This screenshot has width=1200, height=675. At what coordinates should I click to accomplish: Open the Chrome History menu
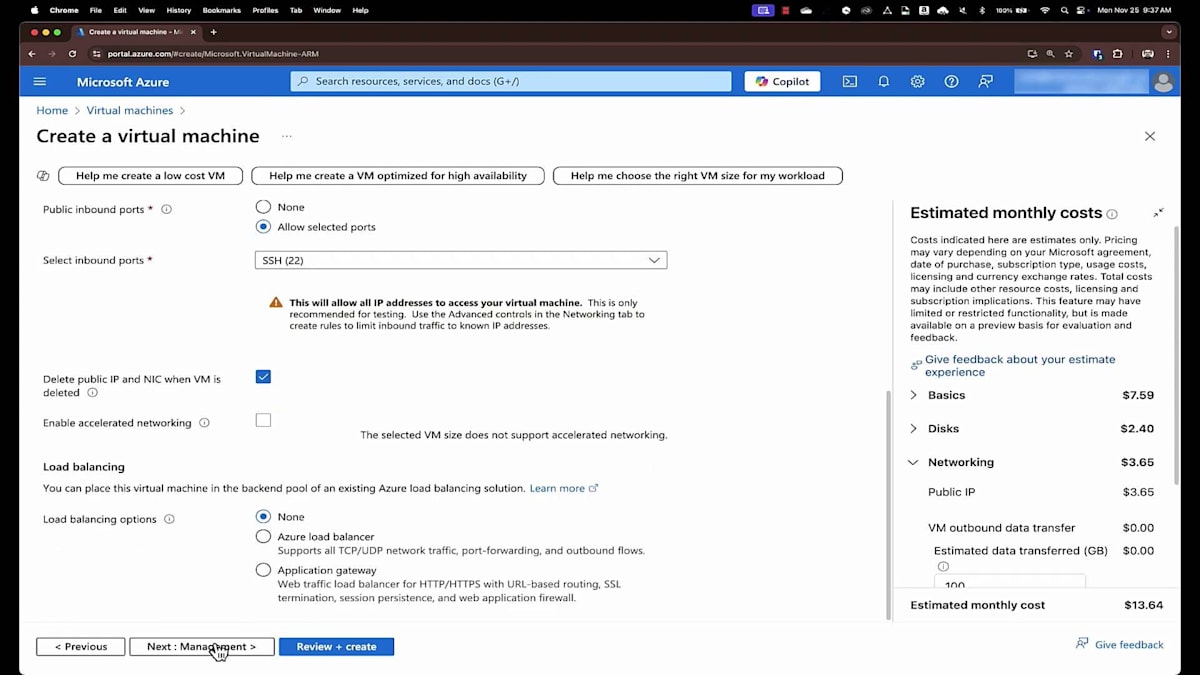pyautogui.click(x=179, y=10)
